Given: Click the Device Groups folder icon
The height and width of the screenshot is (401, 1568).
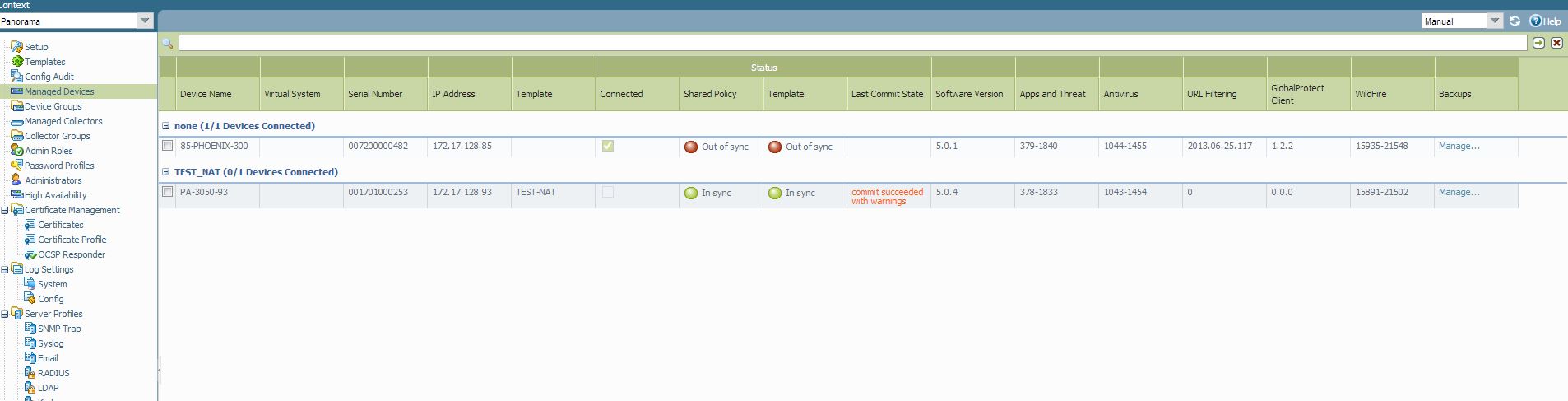Looking at the screenshot, I should tap(16, 106).
